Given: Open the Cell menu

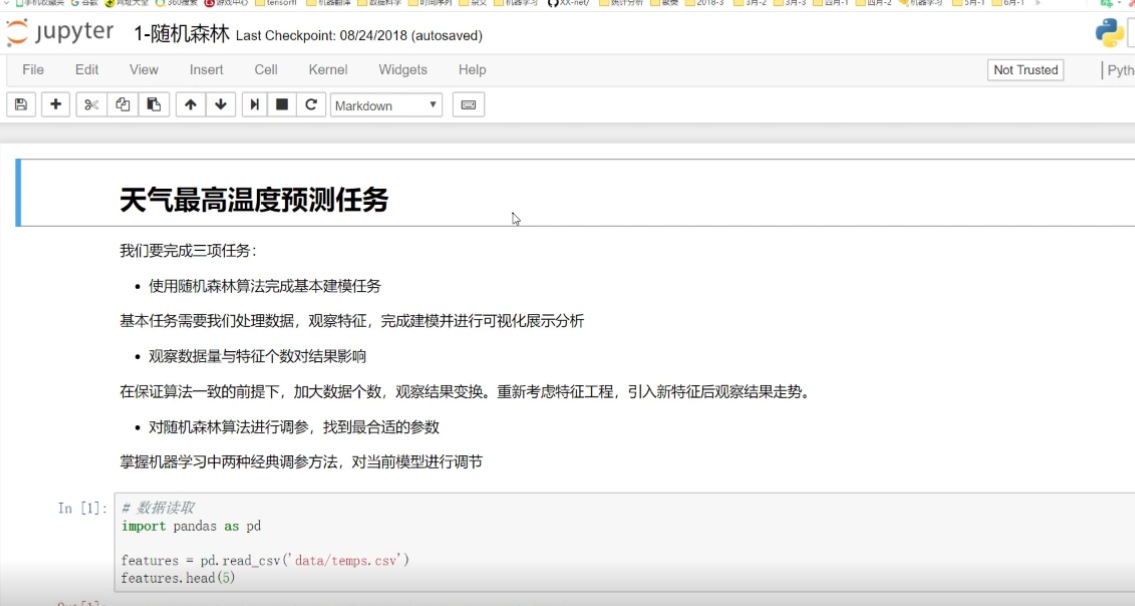Looking at the screenshot, I should pyautogui.click(x=266, y=70).
